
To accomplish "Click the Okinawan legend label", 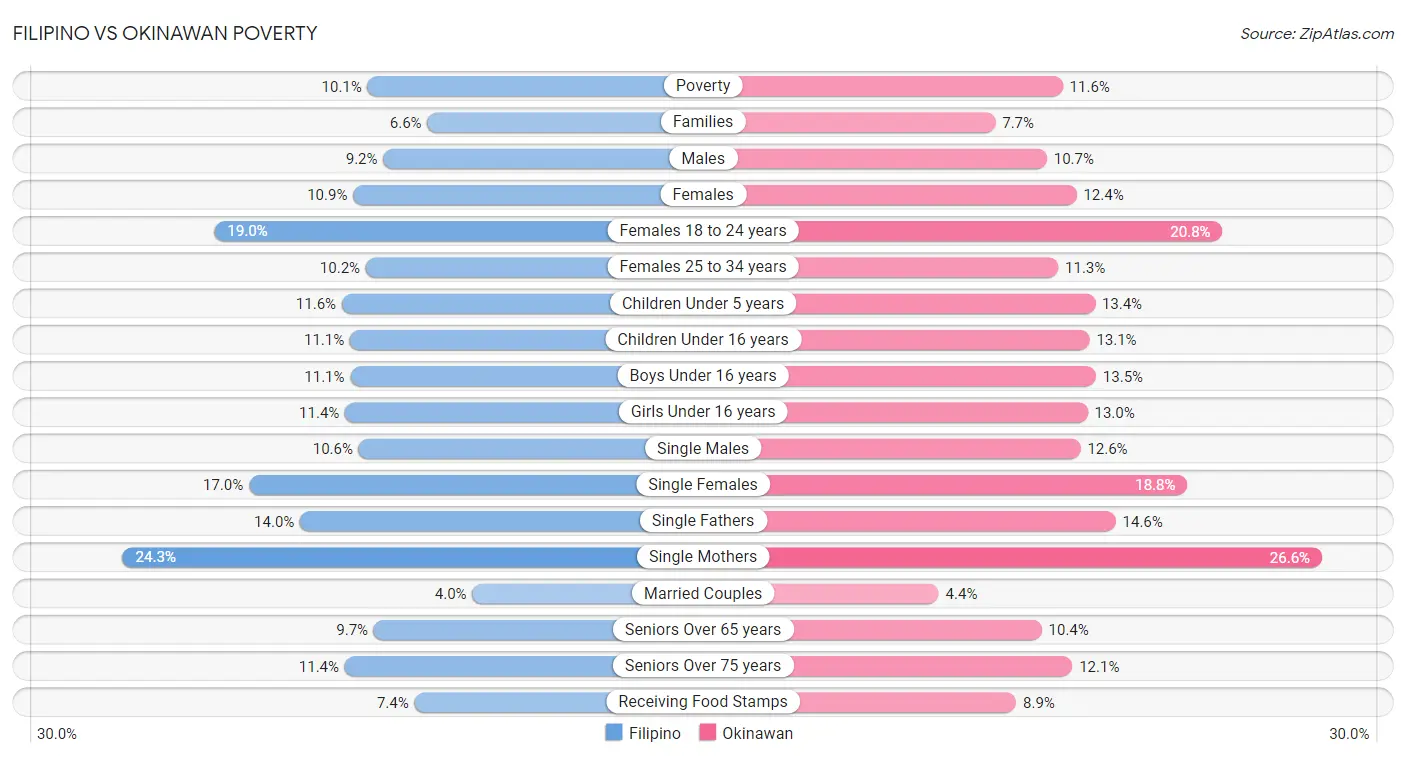I will pos(758,733).
